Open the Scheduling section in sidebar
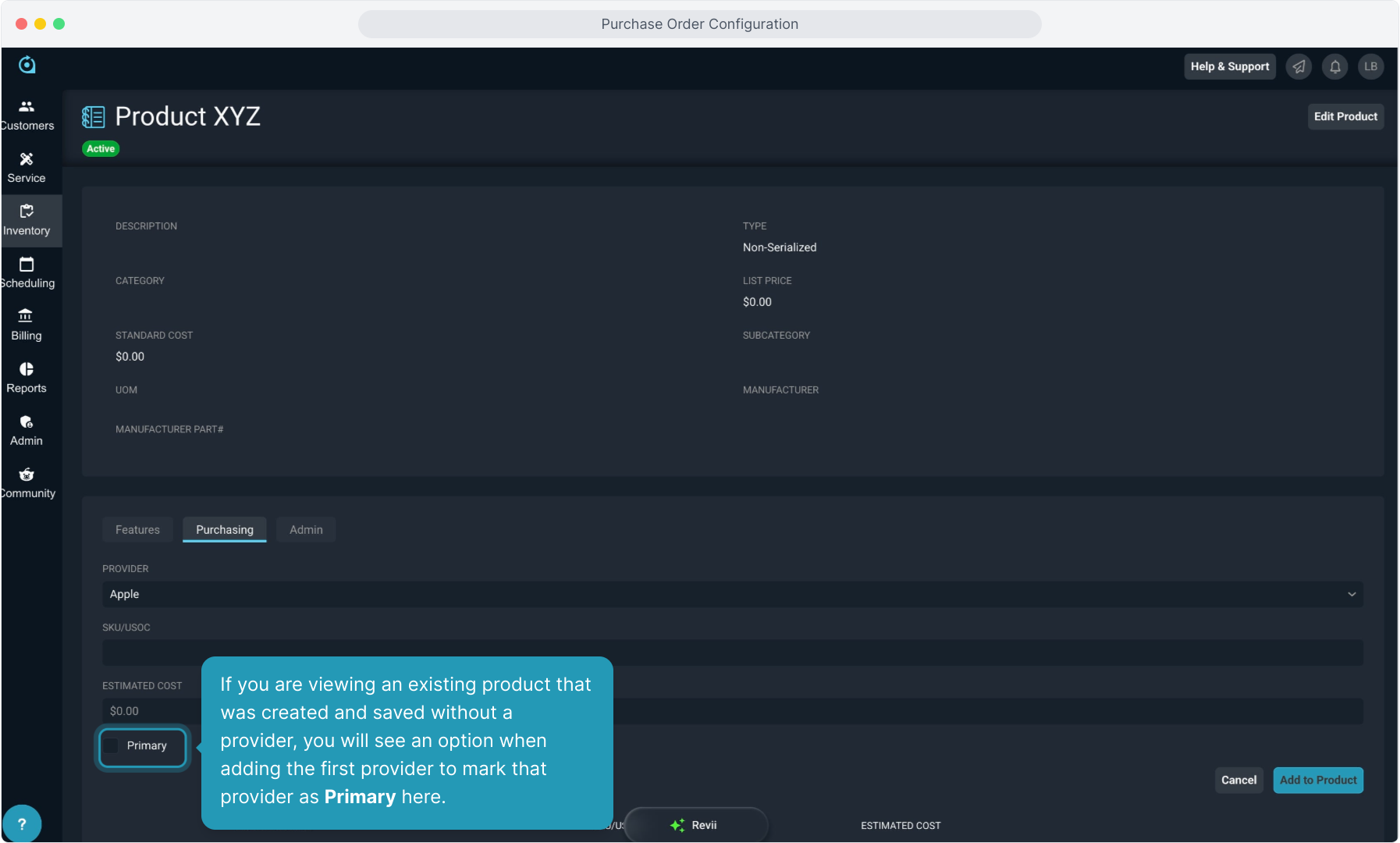 [x=27, y=273]
